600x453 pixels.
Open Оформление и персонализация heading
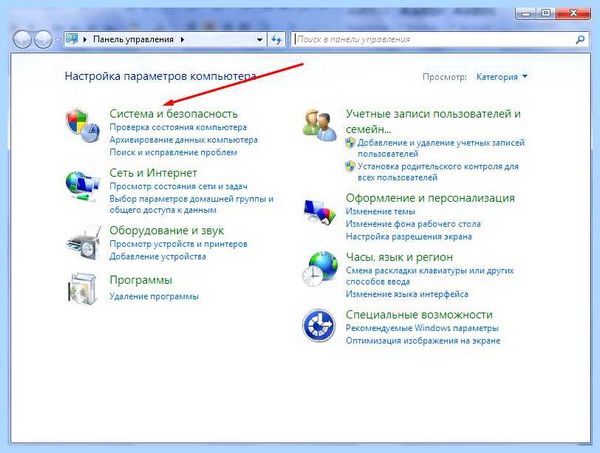430,198
